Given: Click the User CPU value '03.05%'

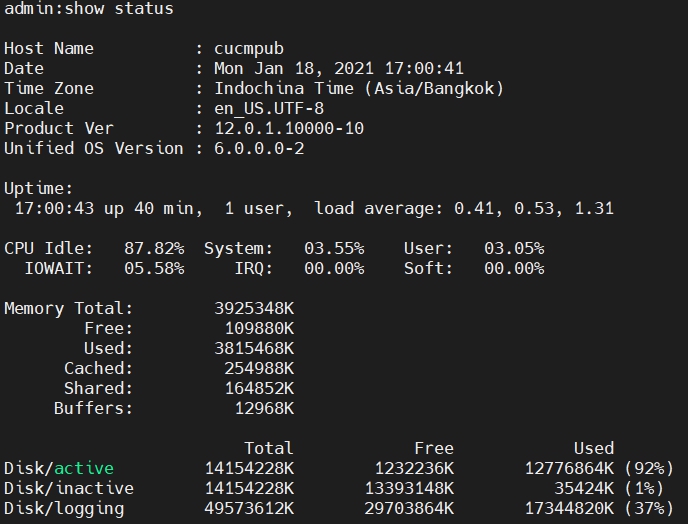Looking at the screenshot, I should 514,248.
